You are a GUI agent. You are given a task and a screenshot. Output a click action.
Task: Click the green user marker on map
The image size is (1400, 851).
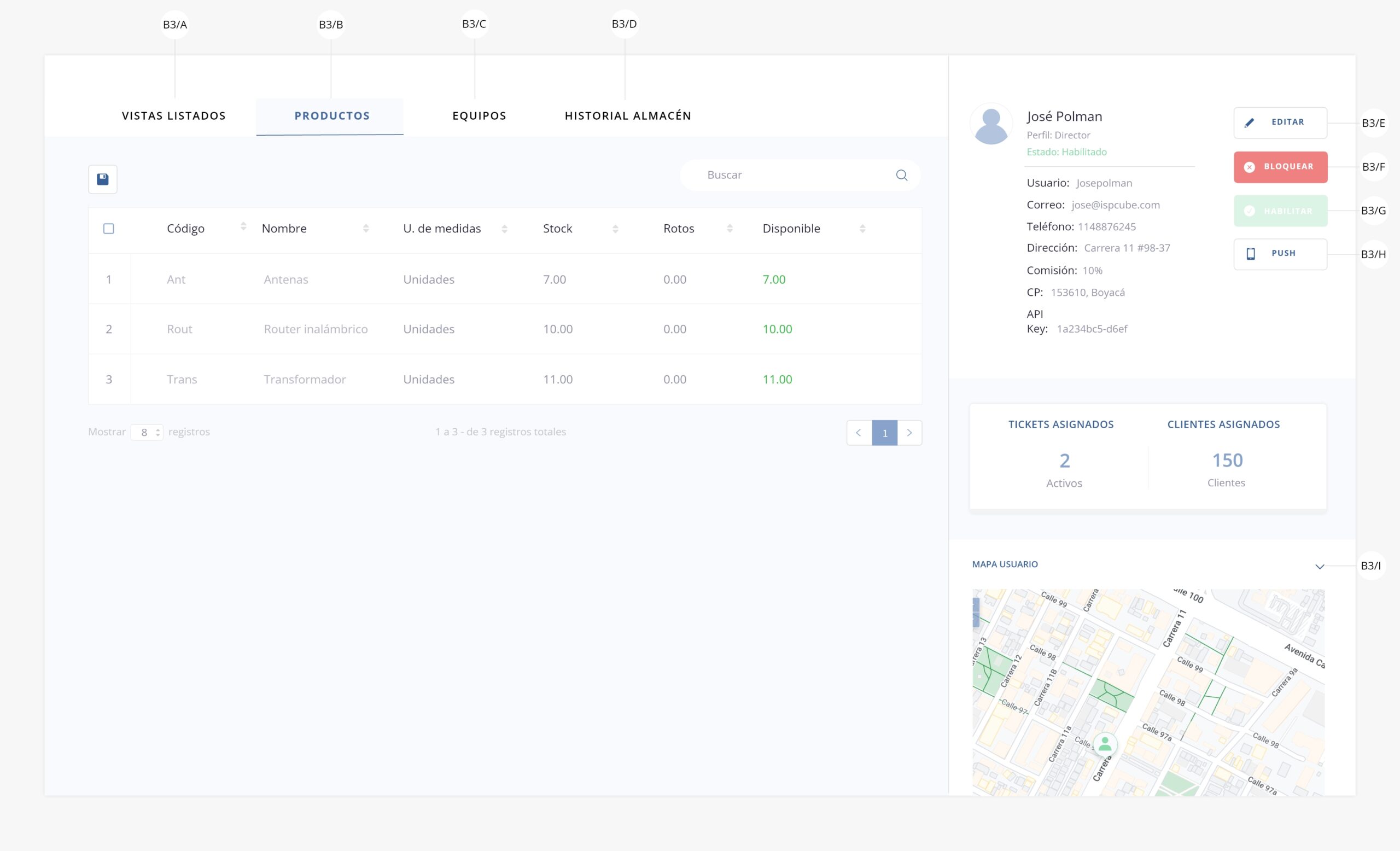pos(1105,744)
